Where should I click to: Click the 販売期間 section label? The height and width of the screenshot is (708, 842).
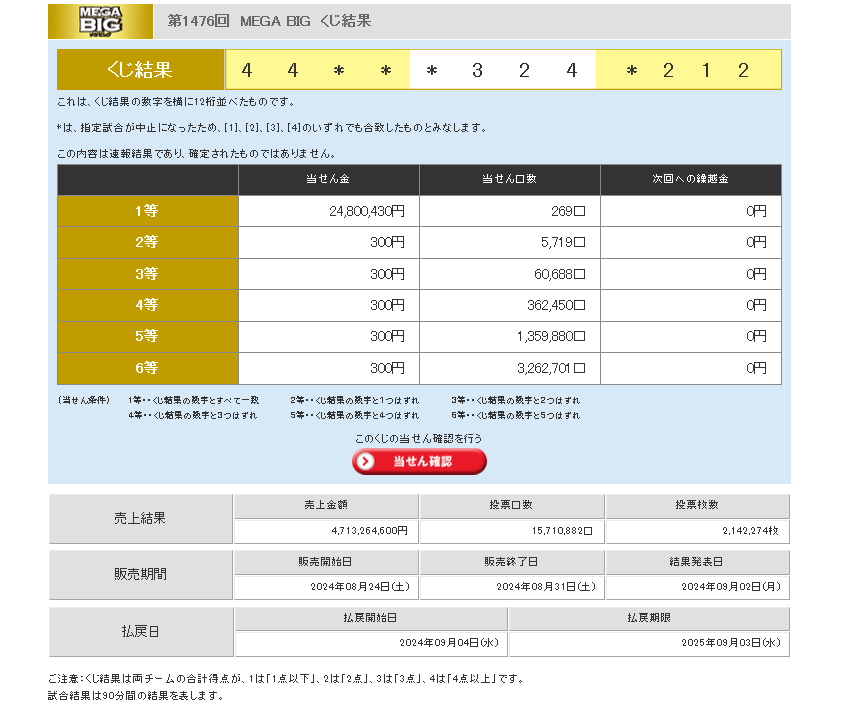click(x=140, y=574)
